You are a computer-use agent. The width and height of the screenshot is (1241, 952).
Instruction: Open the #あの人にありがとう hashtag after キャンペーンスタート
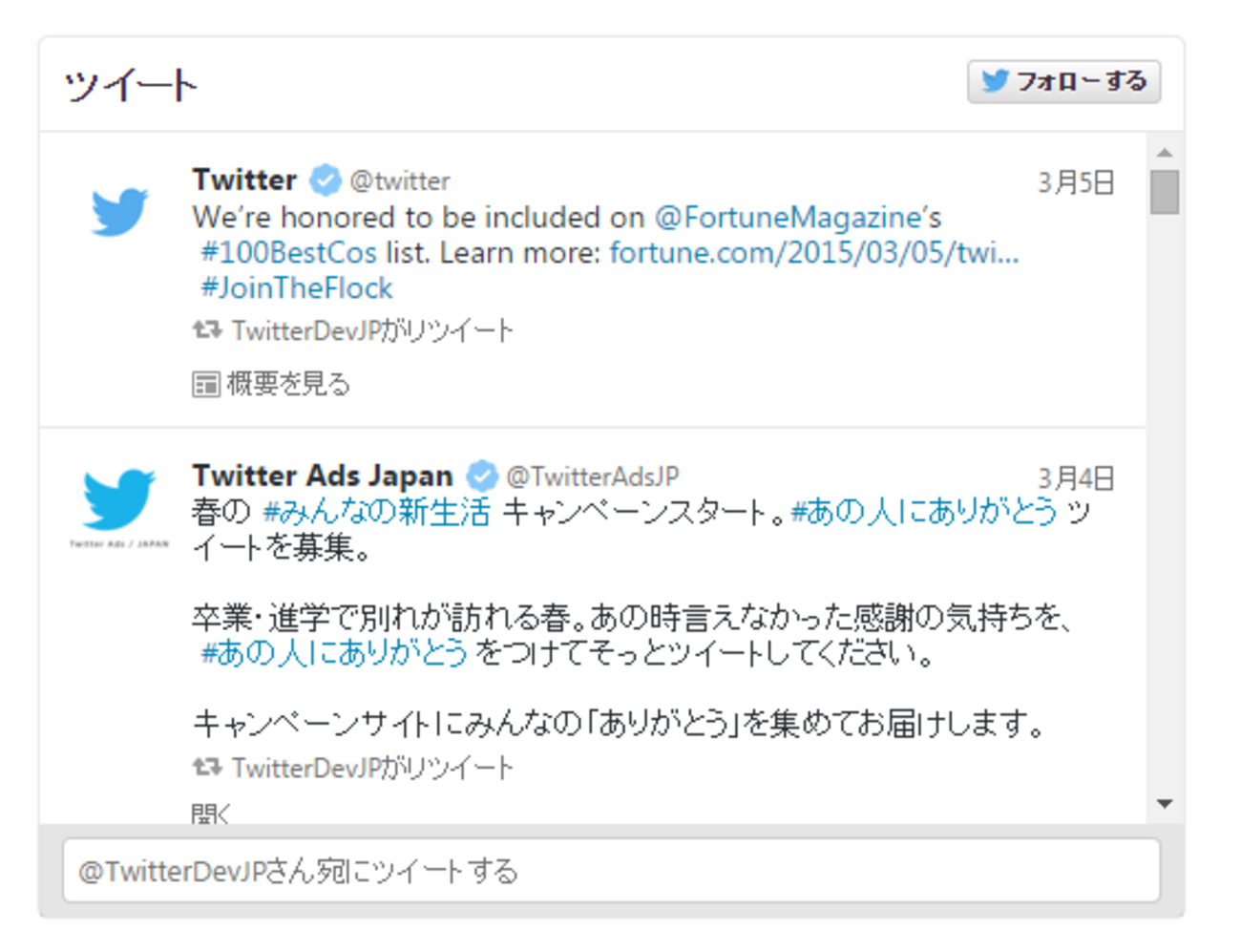[924, 512]
